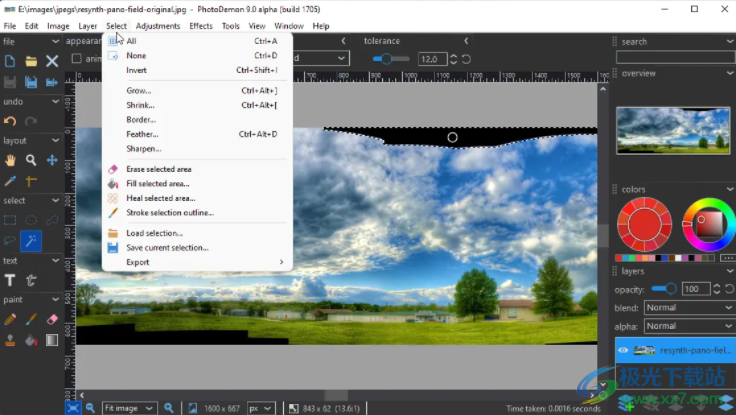The width and height of the screenshot is (736, 415).
Task: Click the overview image thumbnail
Action: [x=673, y=131]
